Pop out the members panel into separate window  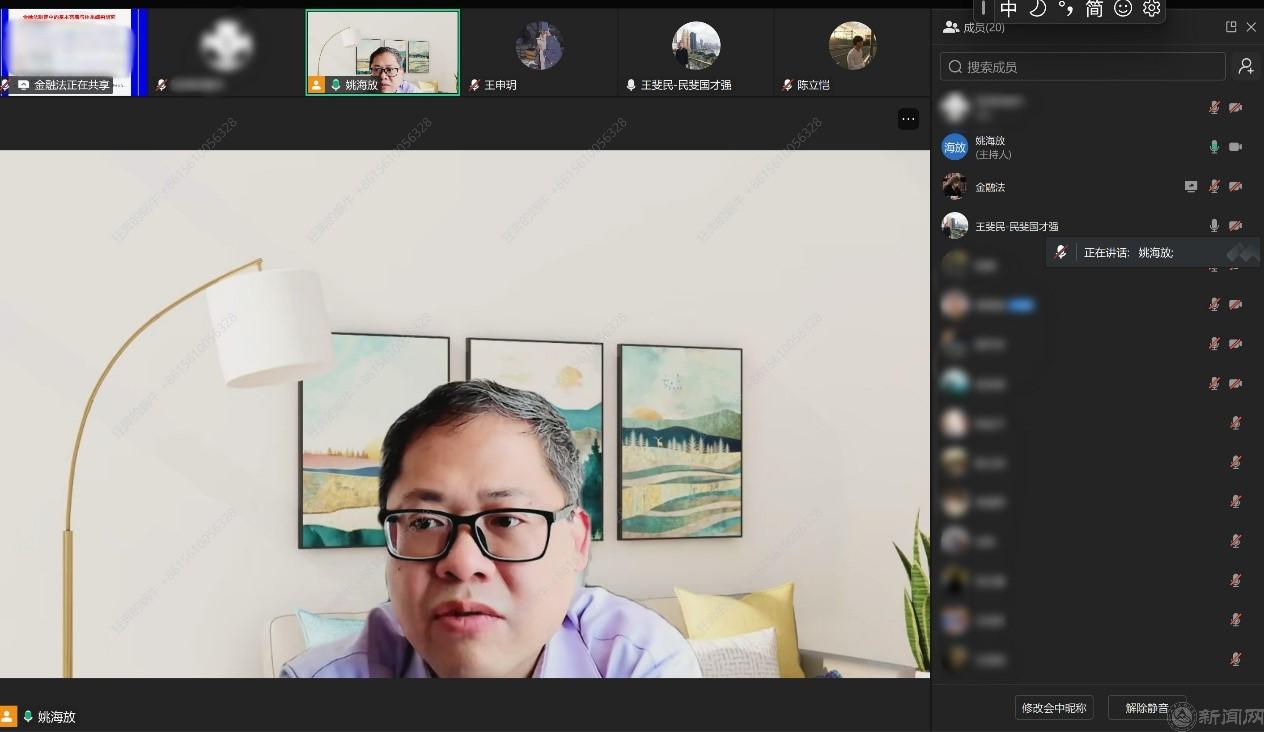pyautogui.click(x=1231, y=27)
